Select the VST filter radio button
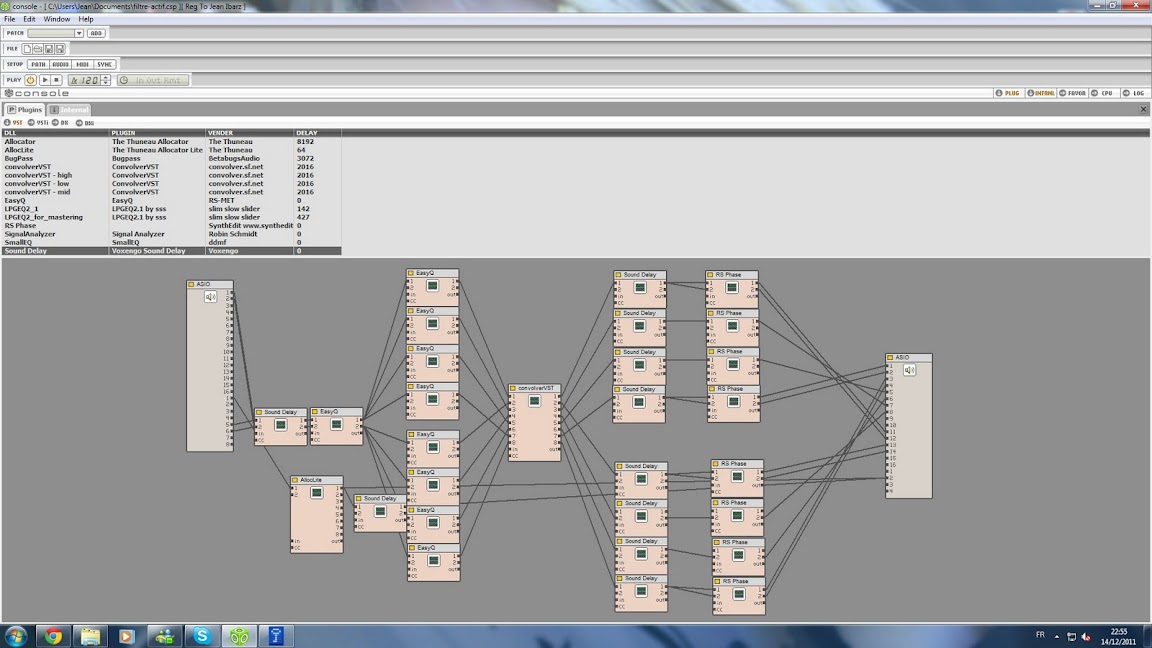 [7, 123]
